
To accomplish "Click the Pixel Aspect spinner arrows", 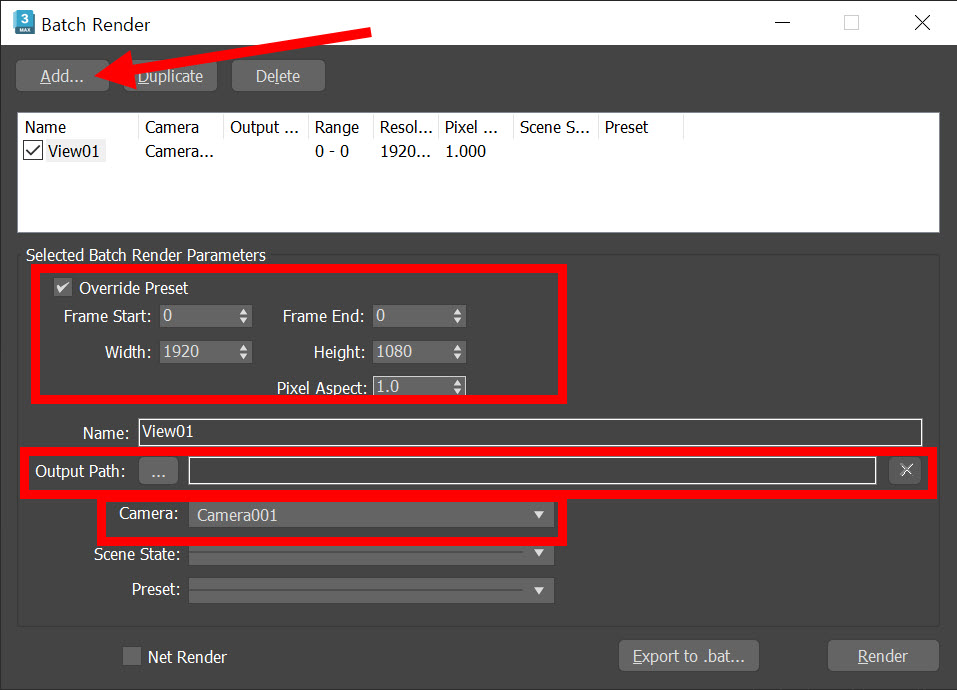I will [x=458, y=386].
